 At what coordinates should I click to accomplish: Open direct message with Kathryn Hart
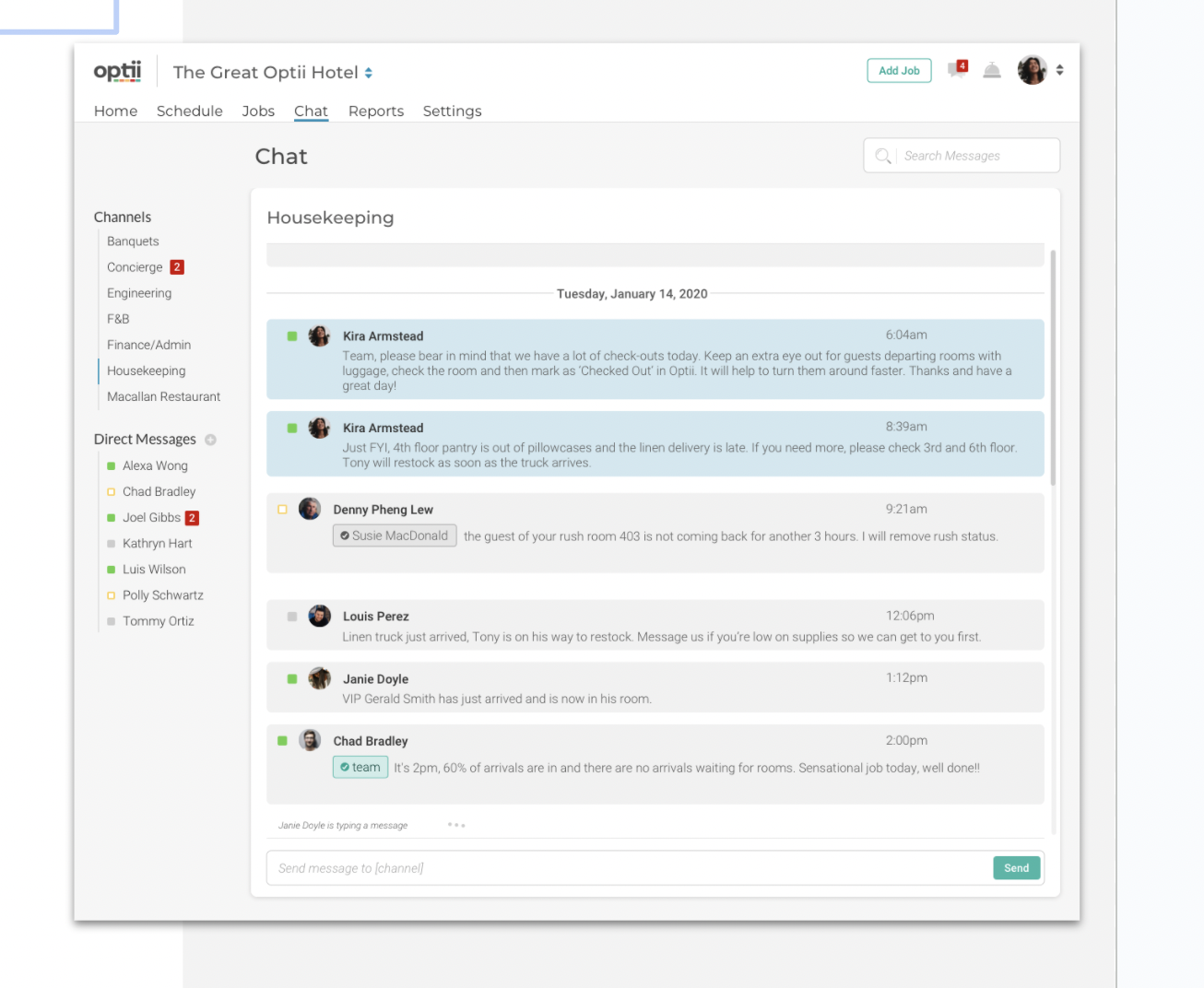click(x=157, y=544)
